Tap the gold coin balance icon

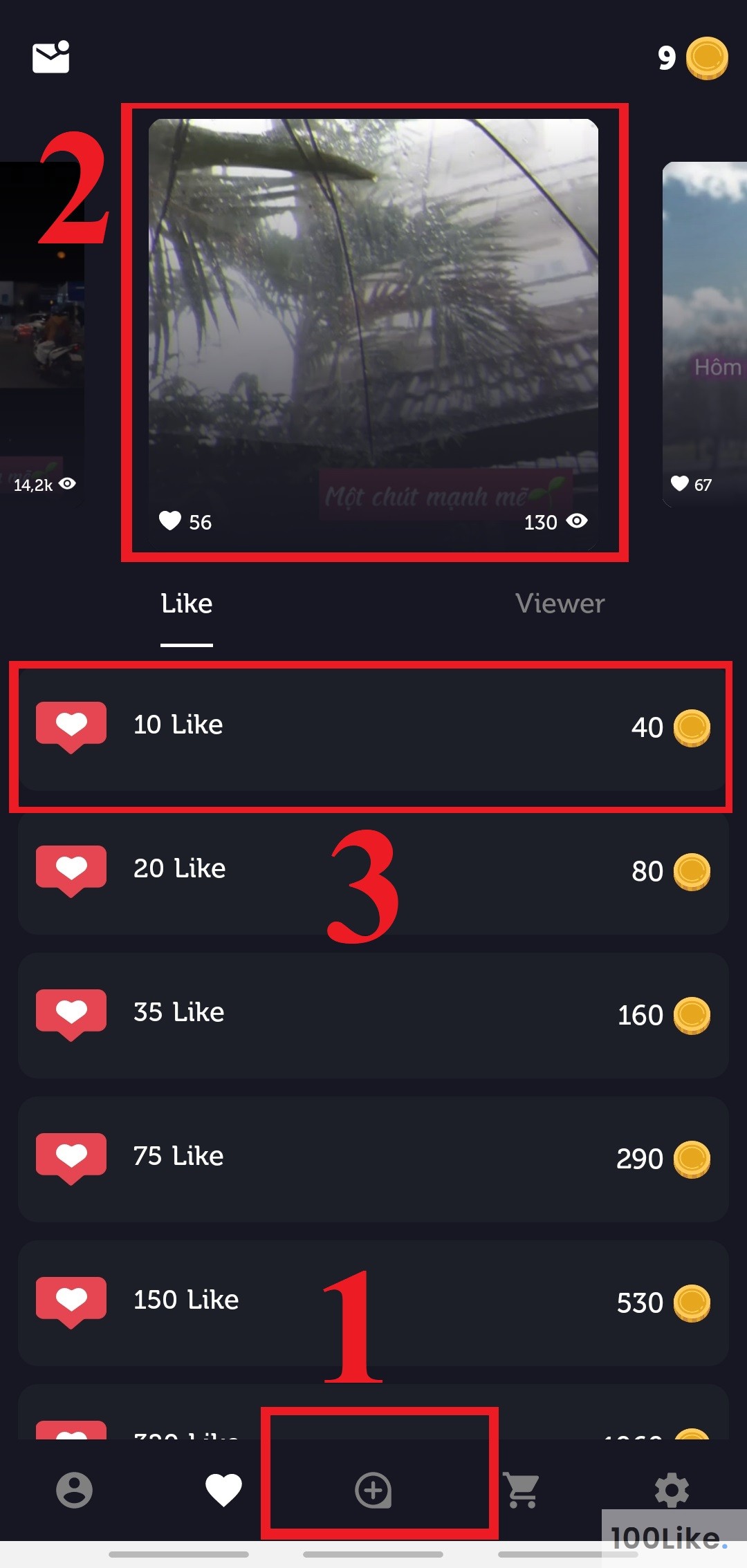(707, 59)
